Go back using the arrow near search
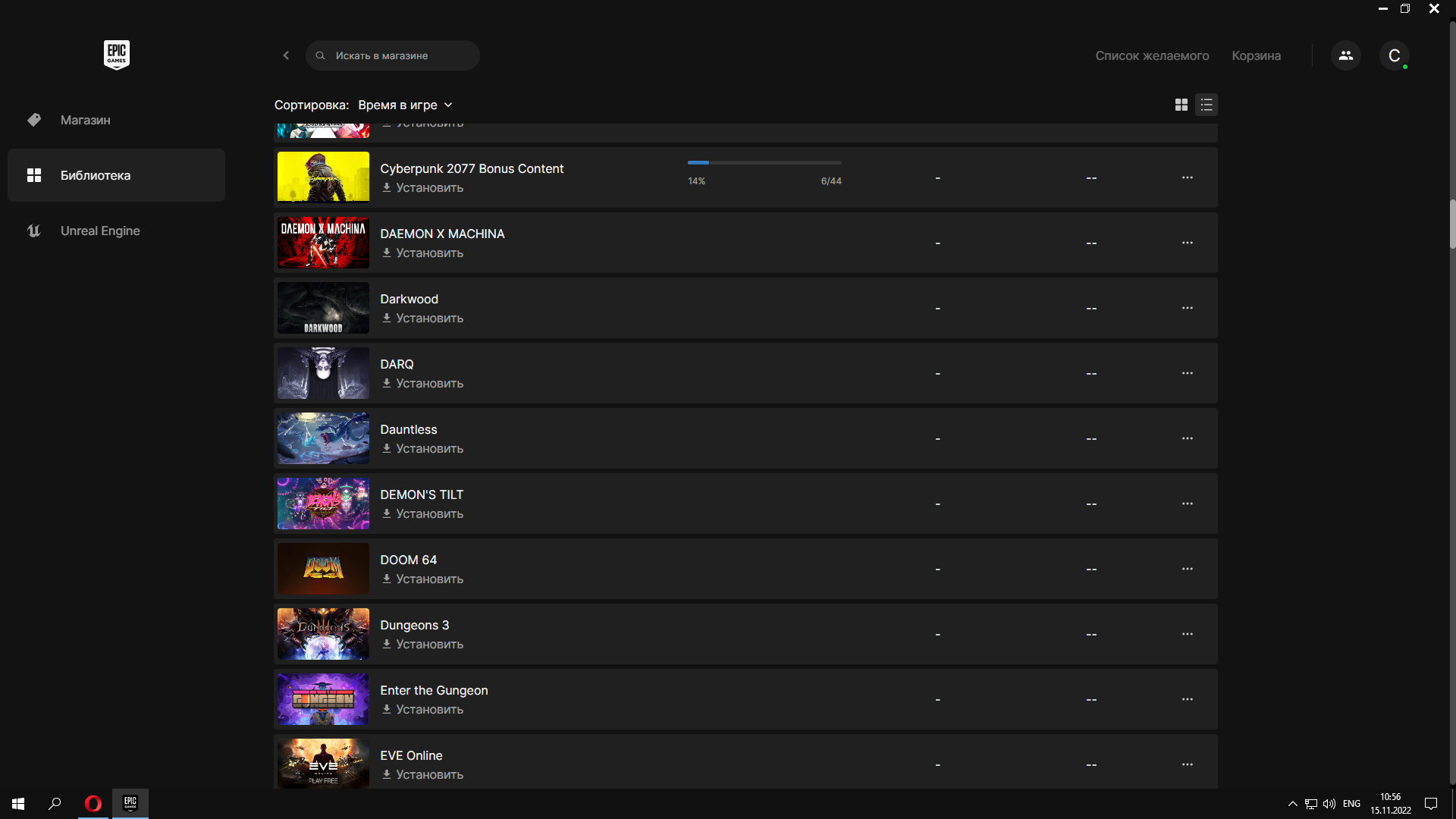 286,55
